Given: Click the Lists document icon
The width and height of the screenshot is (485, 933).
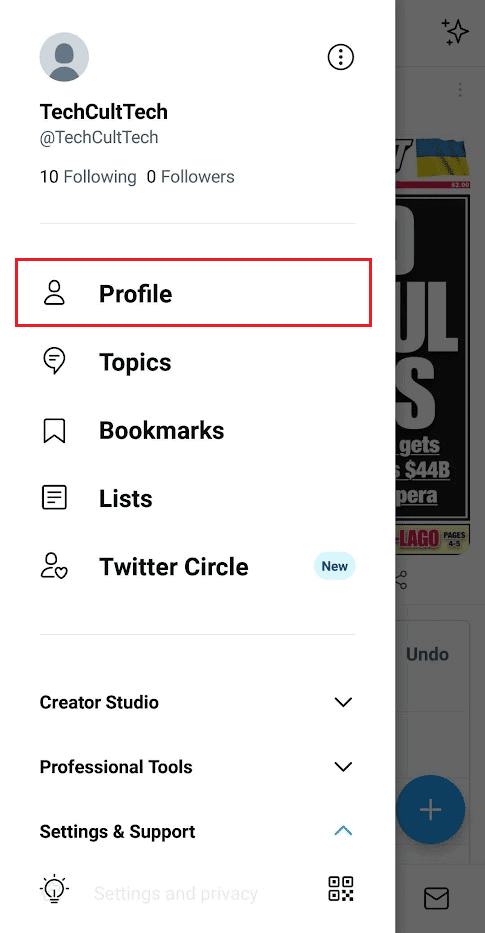Looking at the screenshot, I should [x=55, y=498].
